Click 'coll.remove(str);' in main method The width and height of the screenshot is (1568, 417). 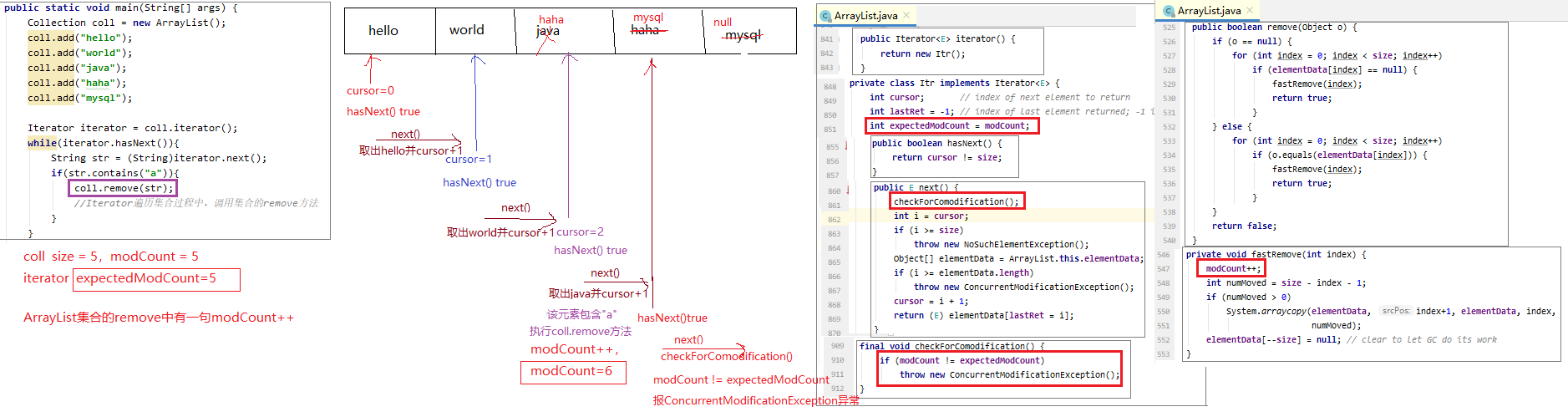coord(124,188)
